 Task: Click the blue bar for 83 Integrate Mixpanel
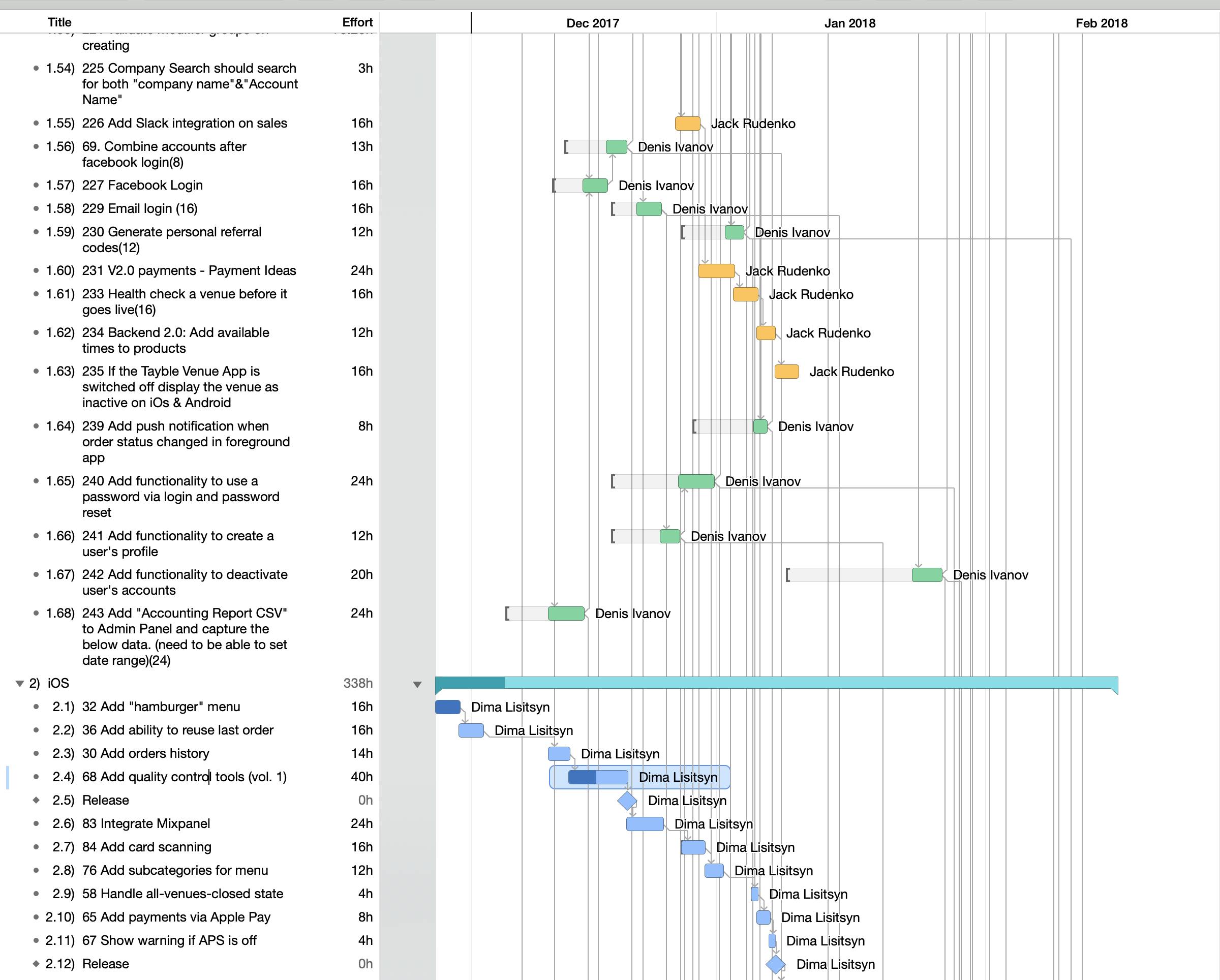pos(645,824)
